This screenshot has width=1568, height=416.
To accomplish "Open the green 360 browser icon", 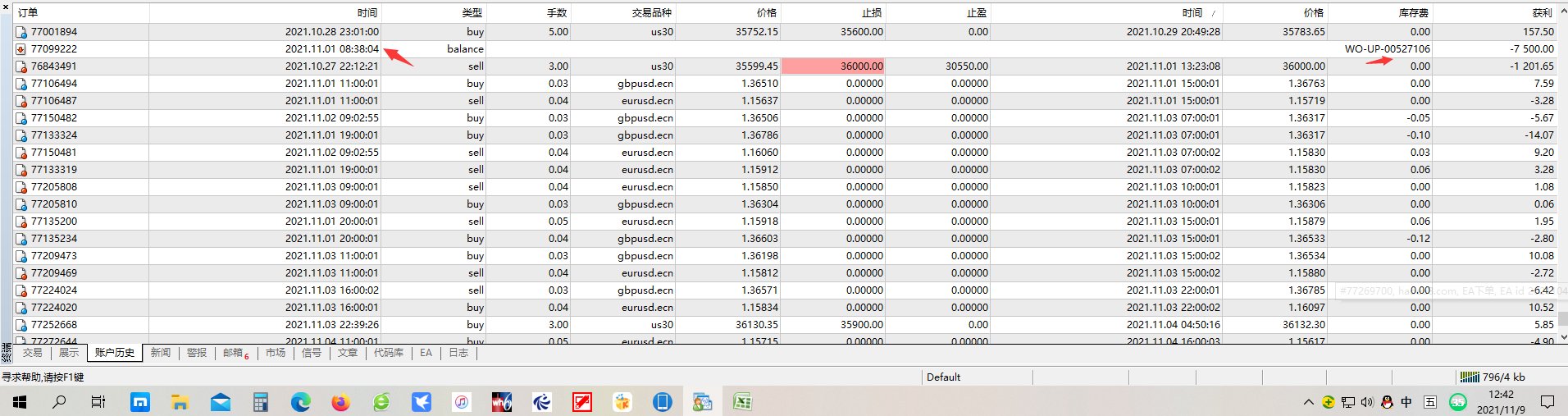I will pos(381,402).
